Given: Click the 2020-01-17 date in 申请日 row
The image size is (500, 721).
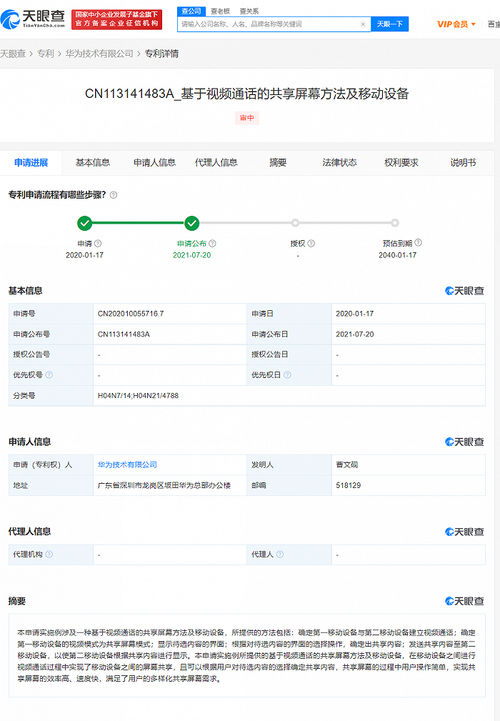Looking at the screenshot, I should tap(355, 314).
